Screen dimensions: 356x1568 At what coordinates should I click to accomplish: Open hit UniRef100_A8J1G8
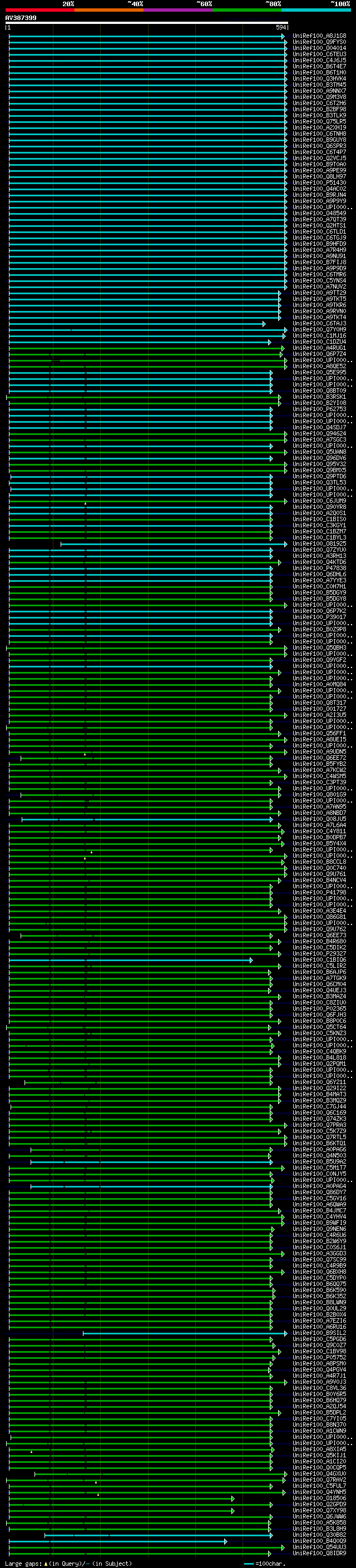click(x=319, y=36)
